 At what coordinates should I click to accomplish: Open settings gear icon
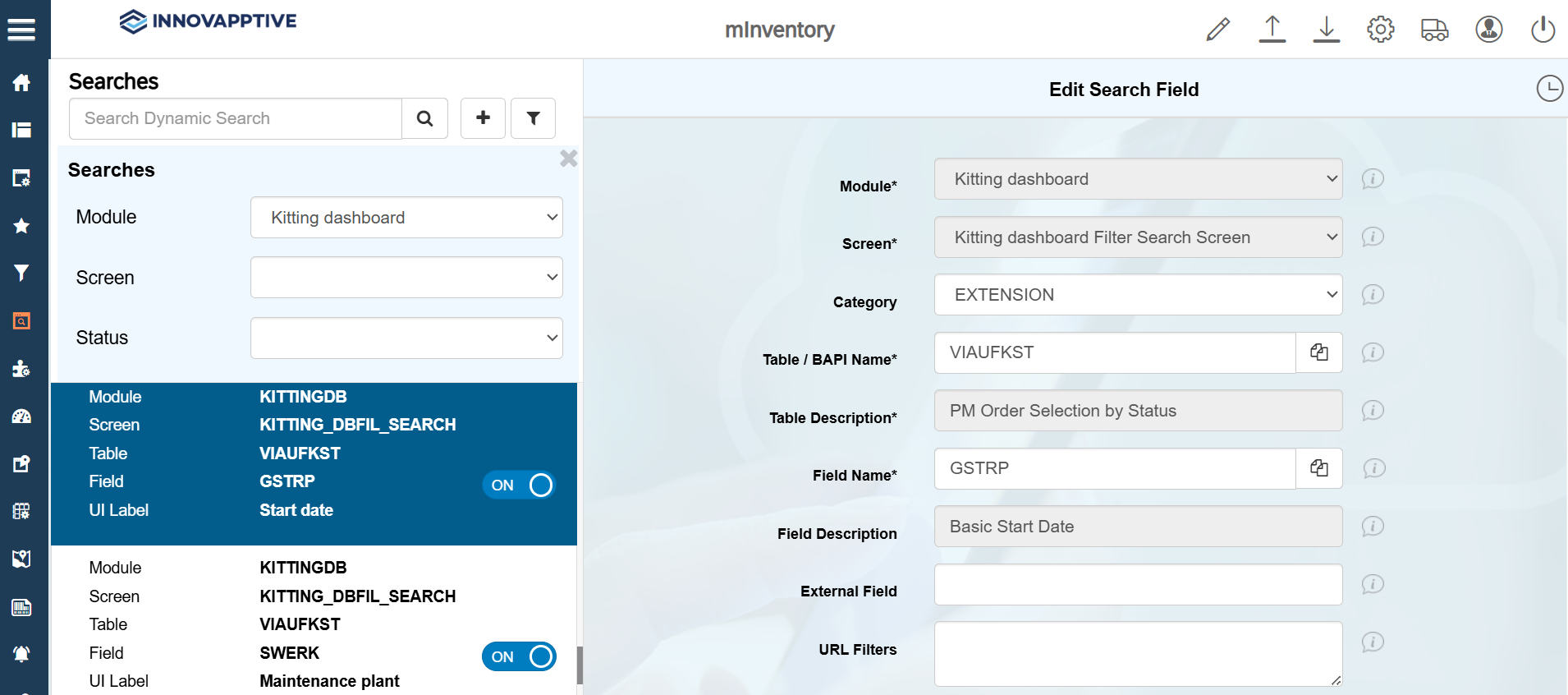click(x=1380, y=30)
